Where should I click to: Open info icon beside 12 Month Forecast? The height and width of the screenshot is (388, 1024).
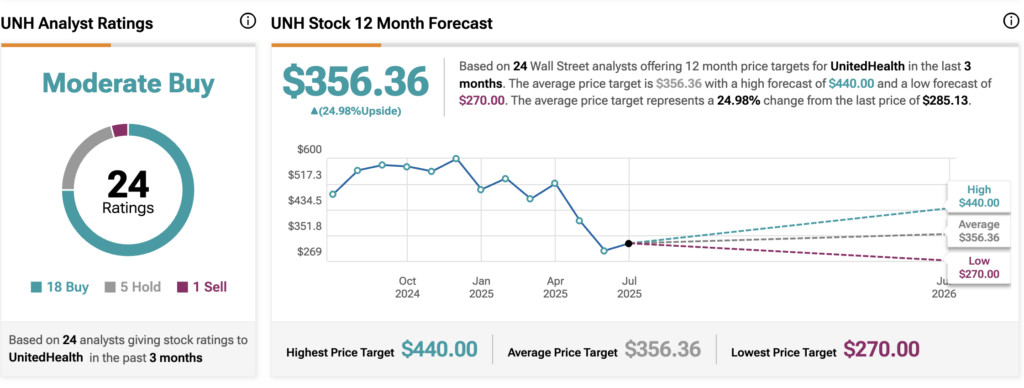[x=1010, y=22]
